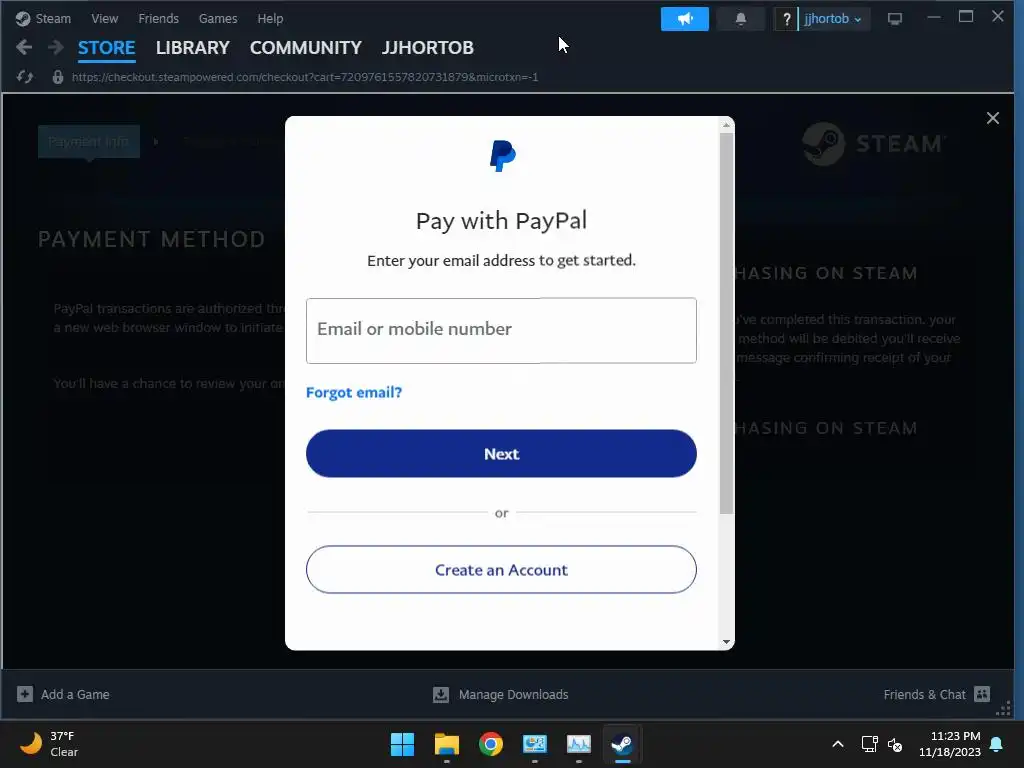The height and width of the screenshot is (768, 1024).
Task: Switch to the LIBRARY tab
Action: (x=193, y=48)
